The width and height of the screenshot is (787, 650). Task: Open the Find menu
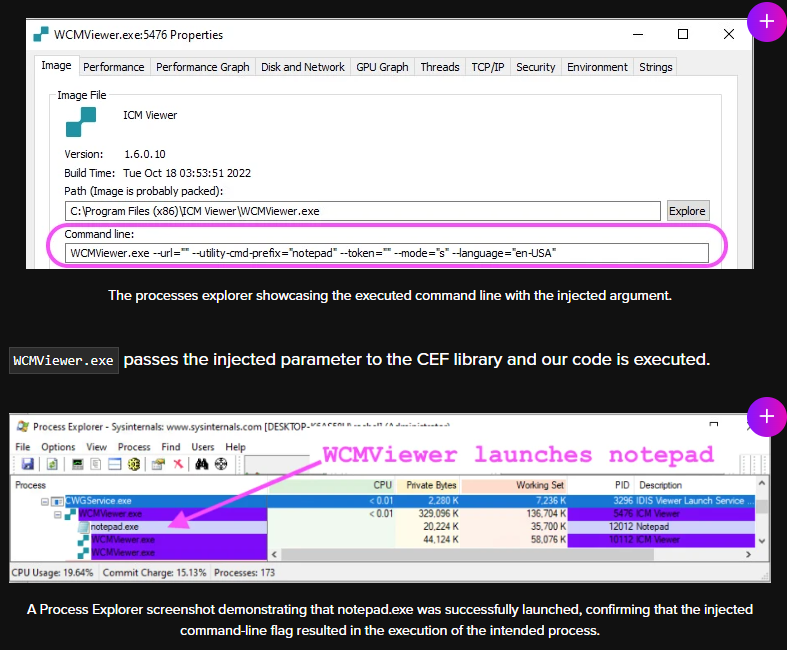[171, 447]
